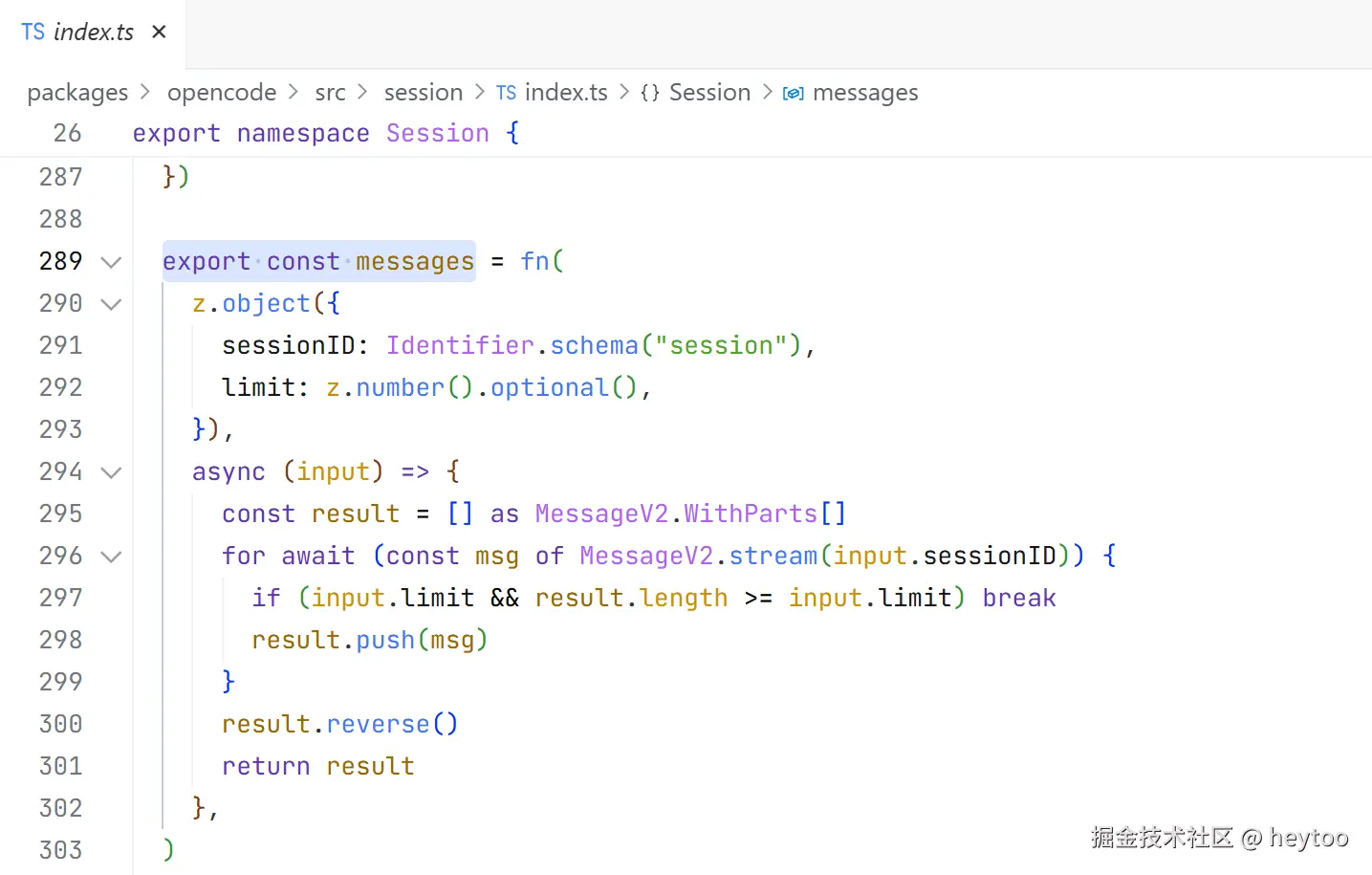Click 'optional' on line 292
This screenshot has height=875, width=1372.
[x=550, y=387]
